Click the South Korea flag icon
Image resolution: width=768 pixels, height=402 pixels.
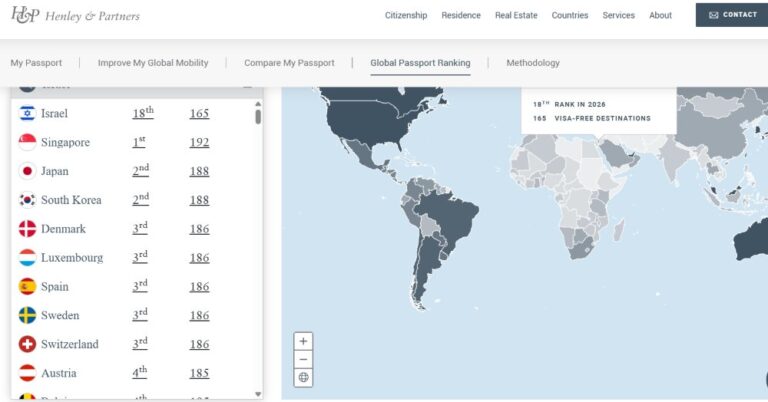coord(27,200)
